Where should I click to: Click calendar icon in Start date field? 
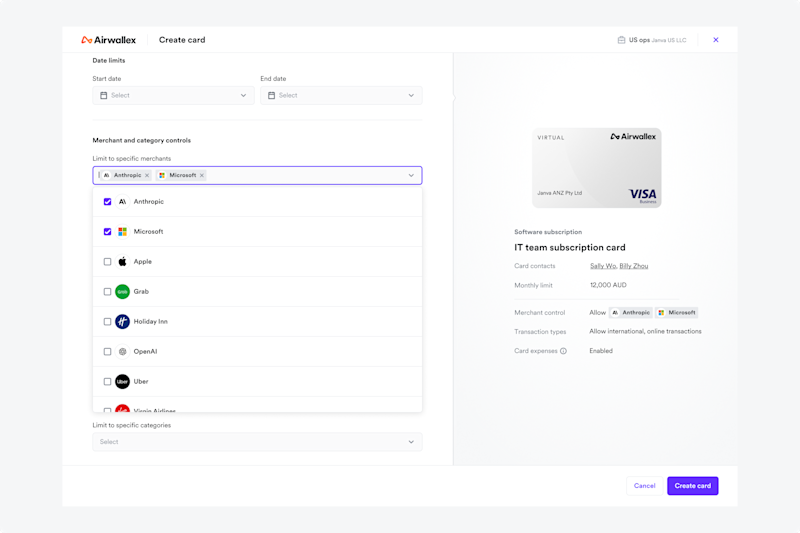tap(104, 95)
